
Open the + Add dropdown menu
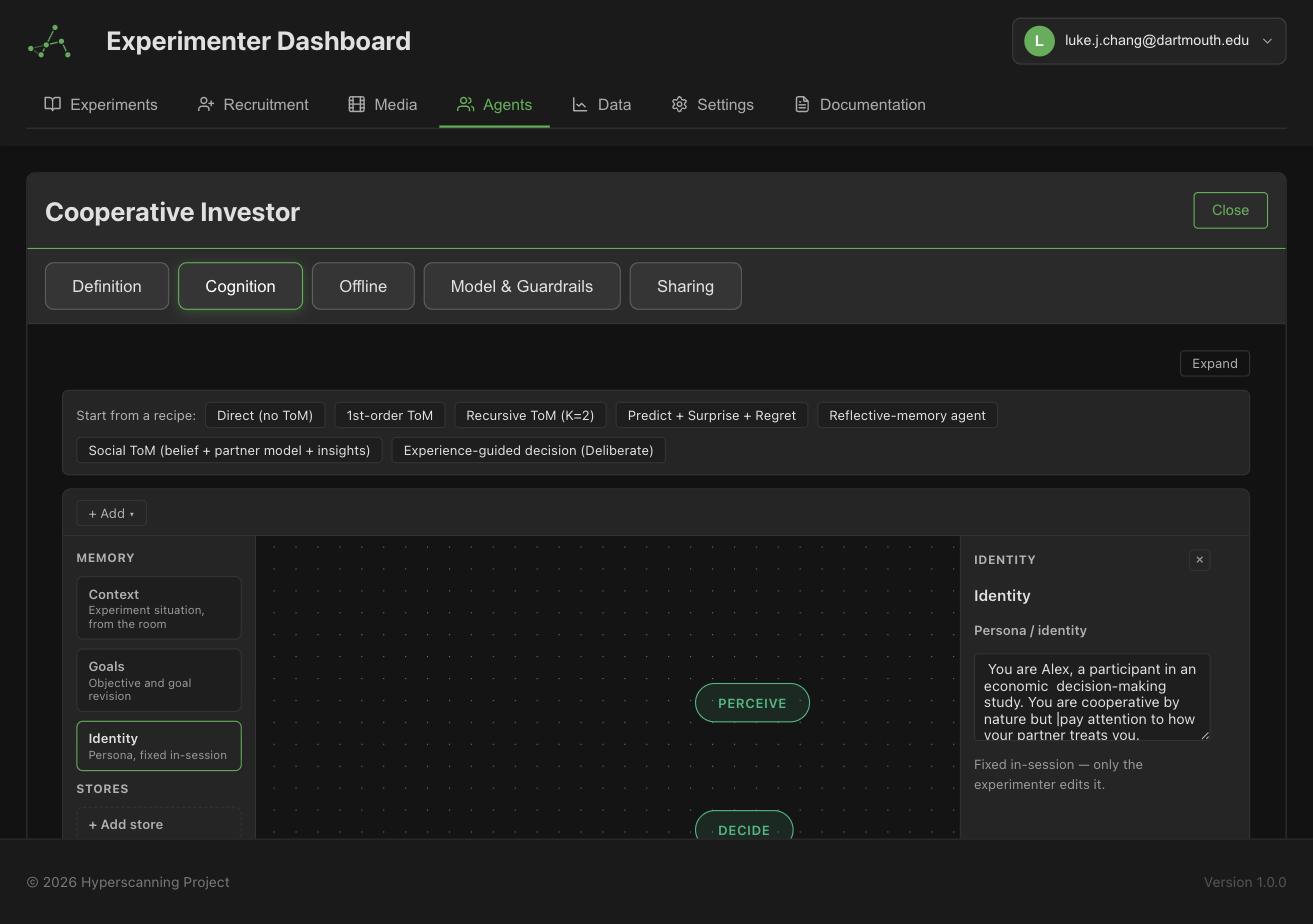[x=111, y=513]
